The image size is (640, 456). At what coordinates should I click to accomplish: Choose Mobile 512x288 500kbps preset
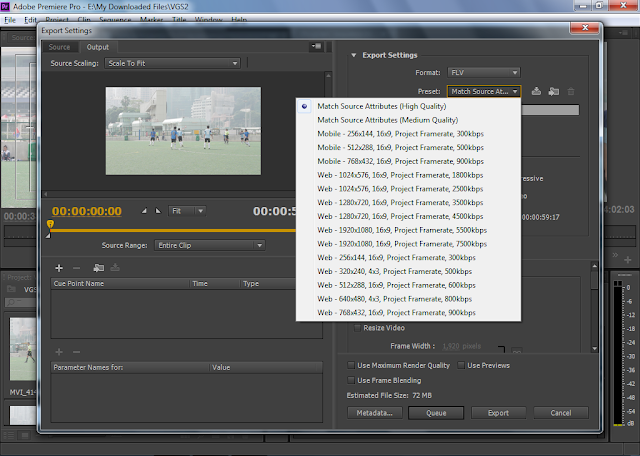[408, 147]
